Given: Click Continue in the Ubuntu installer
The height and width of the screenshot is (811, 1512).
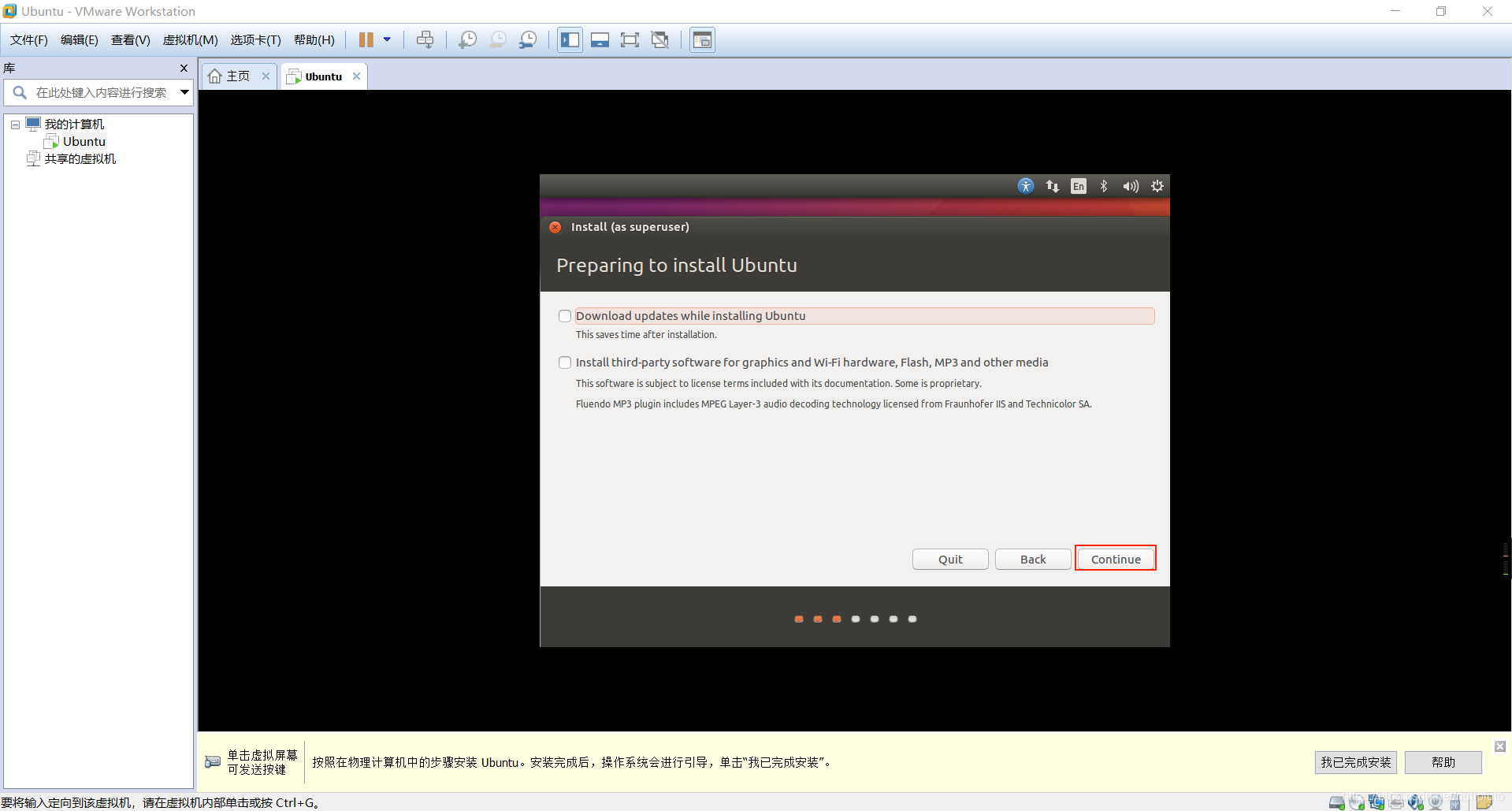Looking at the screenshot, I should 1116,559.
